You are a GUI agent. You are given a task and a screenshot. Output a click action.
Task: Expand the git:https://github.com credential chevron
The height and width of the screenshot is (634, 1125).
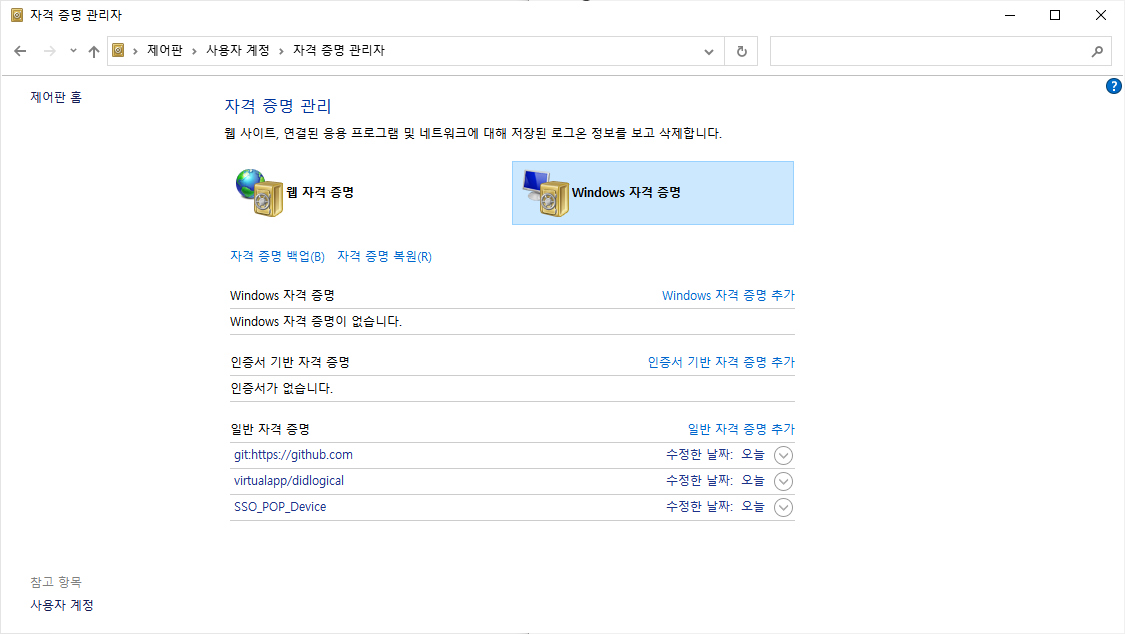(783, 455)
